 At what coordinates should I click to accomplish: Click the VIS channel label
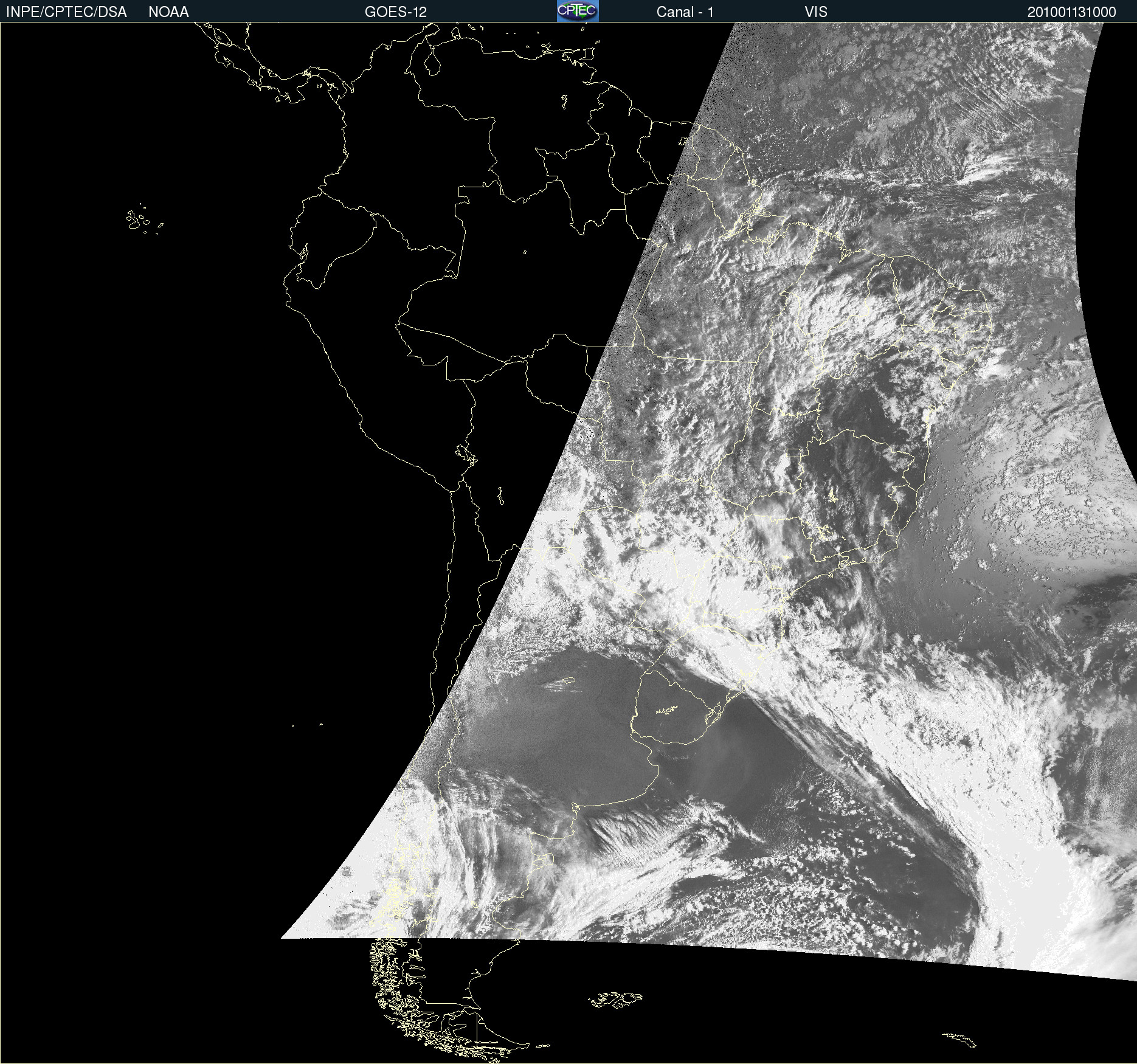(x=816, y=12)
